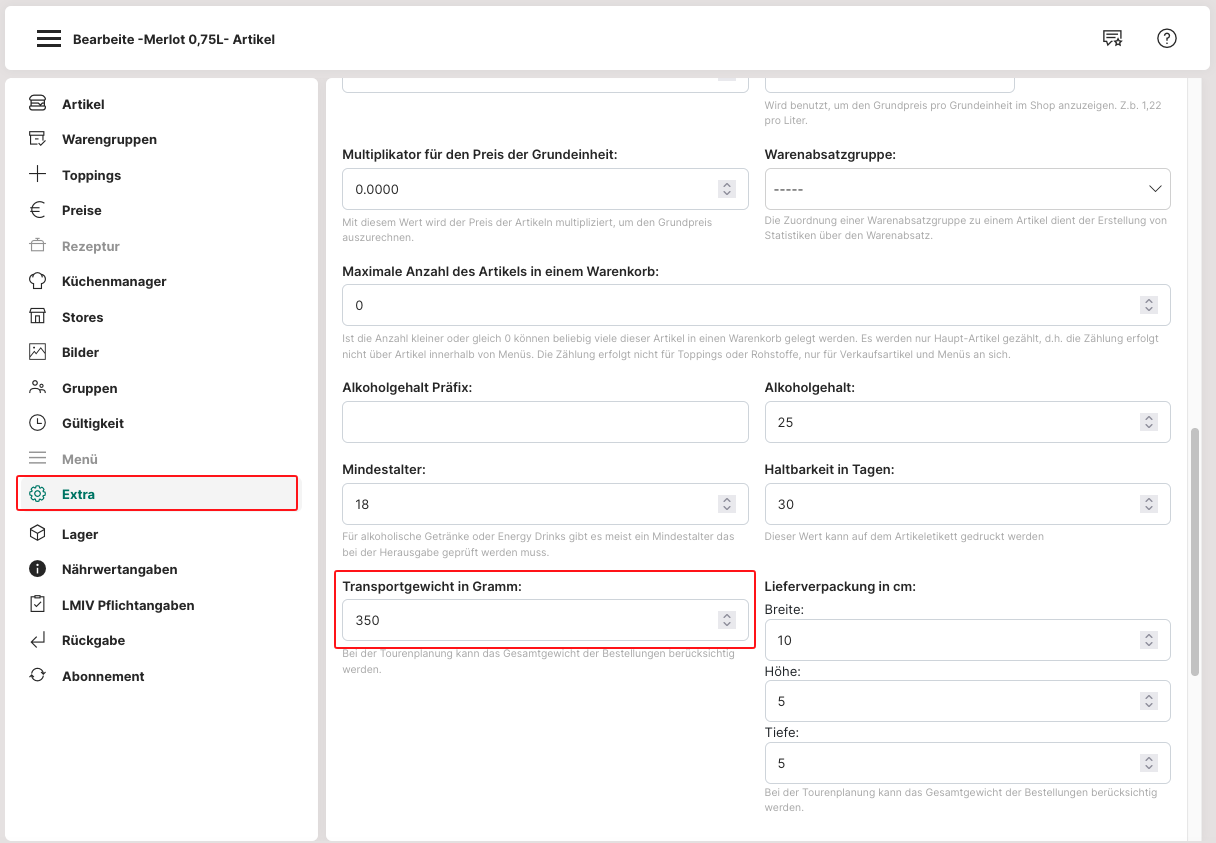Open the help question mark icon

[1166, 38]
